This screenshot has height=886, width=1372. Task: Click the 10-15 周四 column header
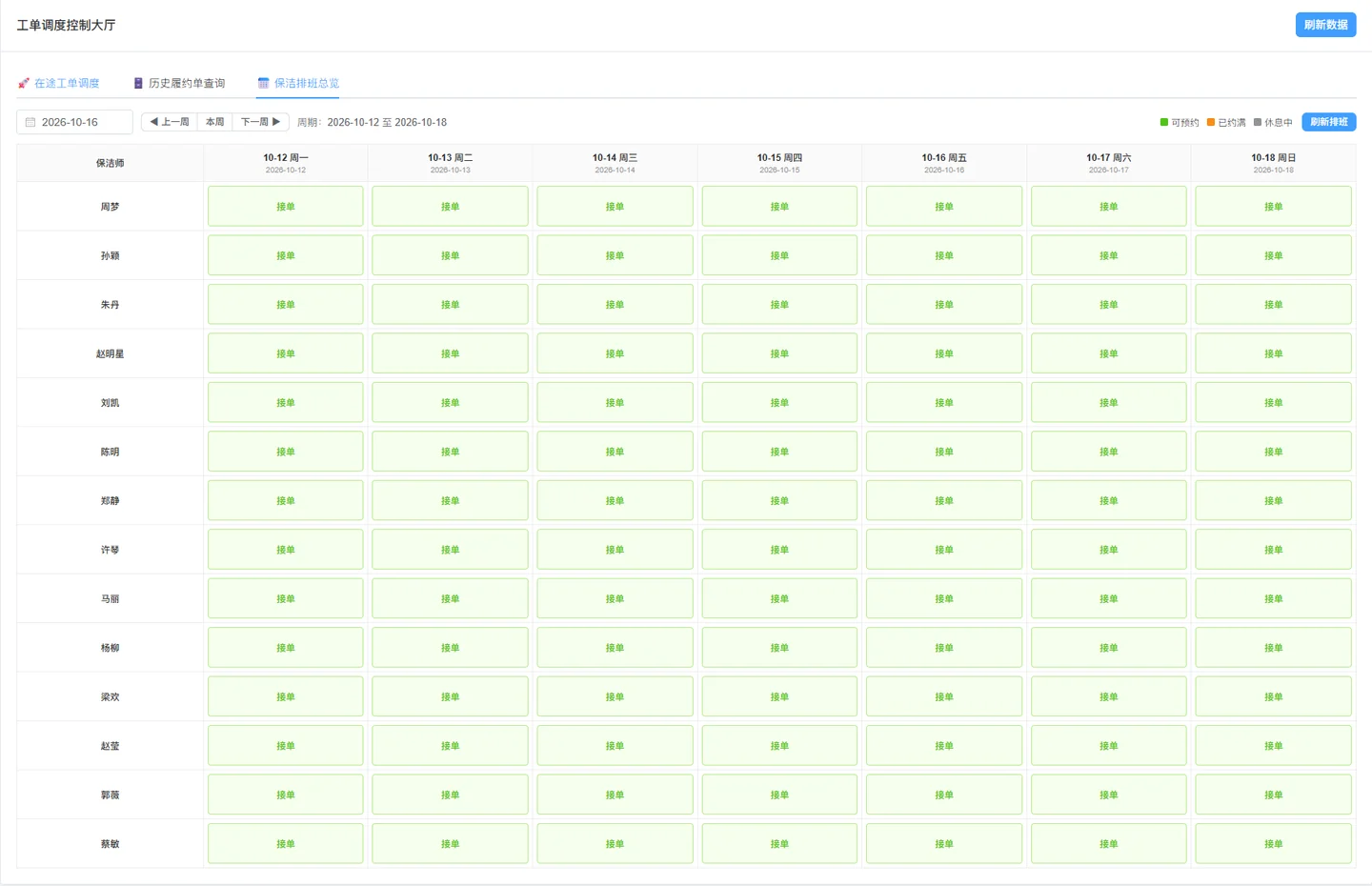(779, 163)
